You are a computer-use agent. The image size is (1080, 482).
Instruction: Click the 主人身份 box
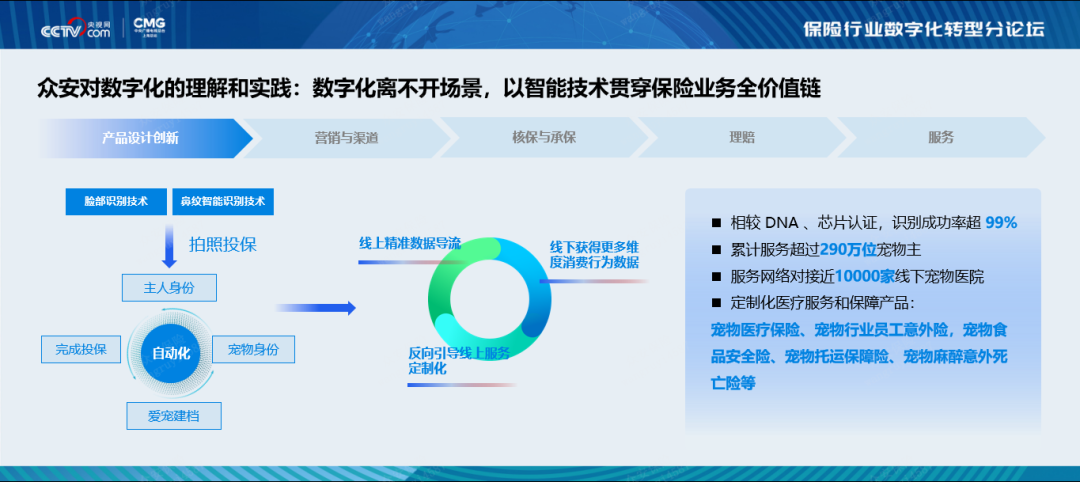[x=169, y=288]
